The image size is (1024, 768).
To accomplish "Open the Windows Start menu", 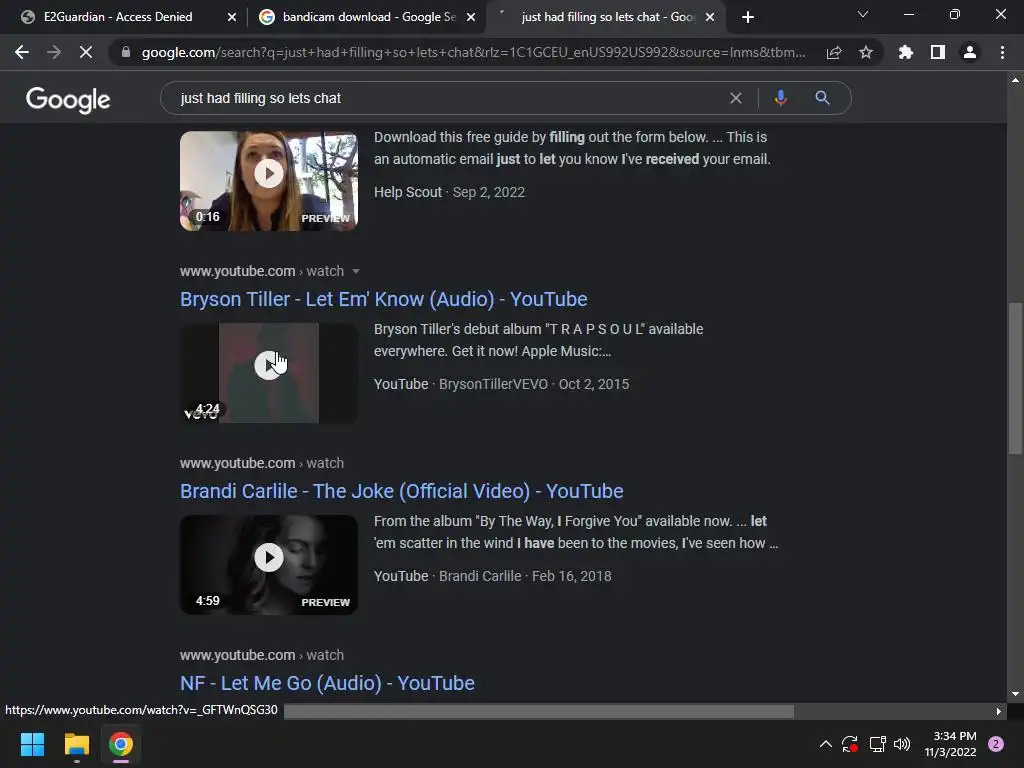I will coord(32,744).
